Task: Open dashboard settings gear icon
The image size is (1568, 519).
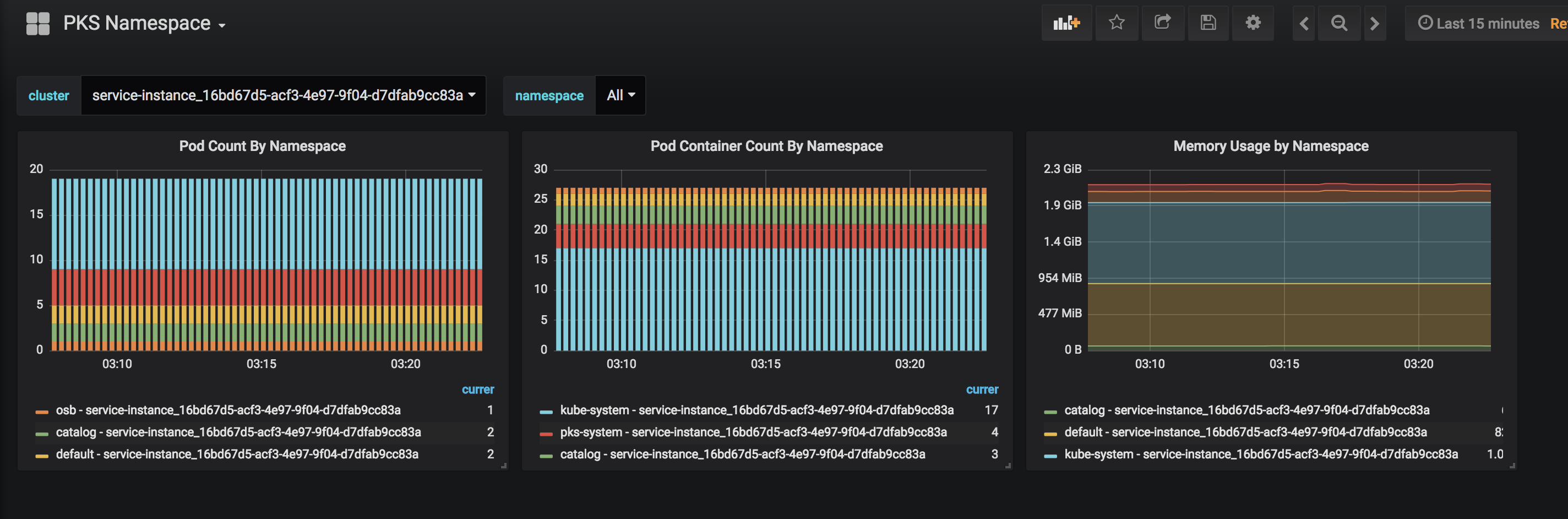Action: coord(1253,23)
